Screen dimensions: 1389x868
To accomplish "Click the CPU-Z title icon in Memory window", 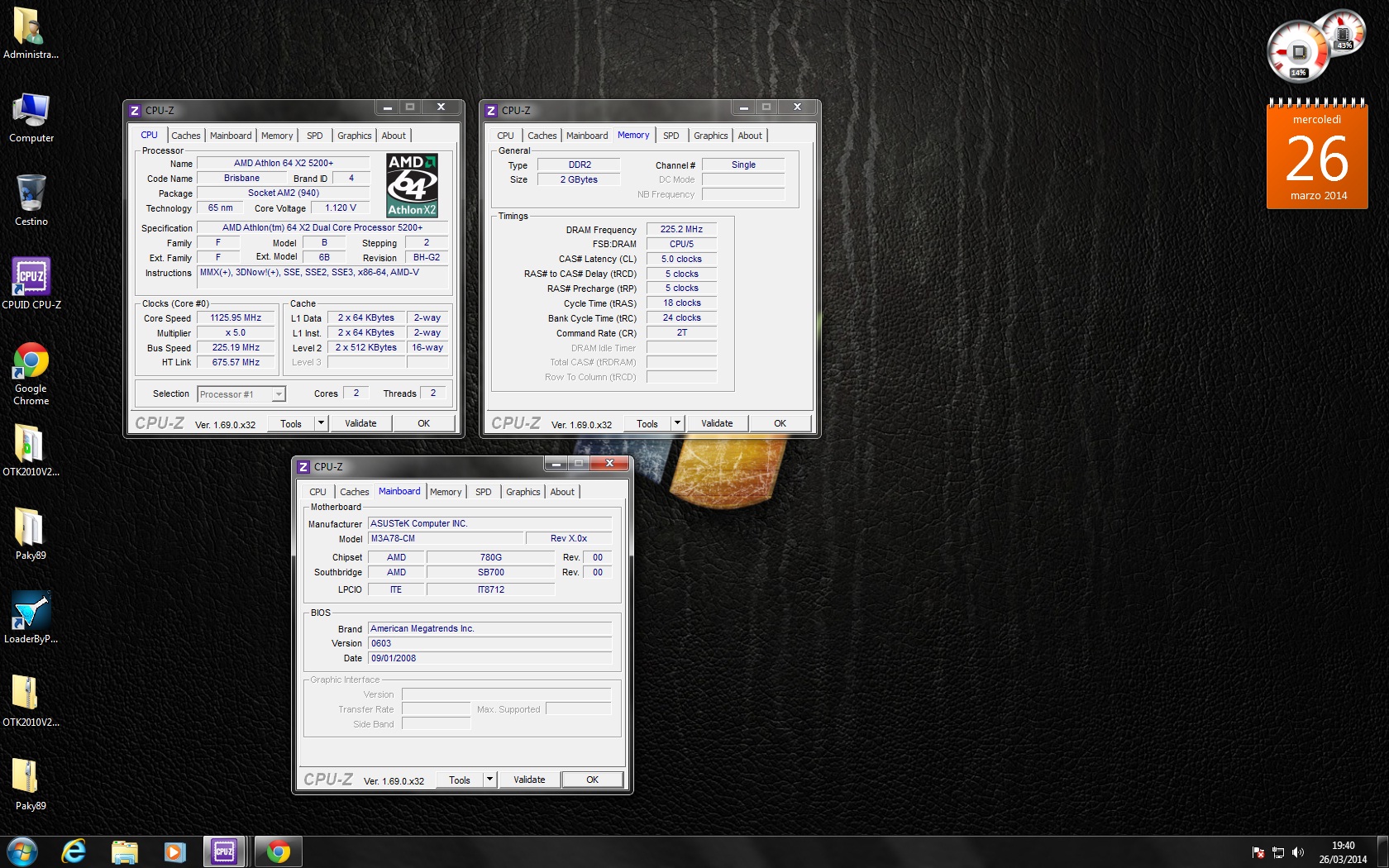I will point(491,110).
